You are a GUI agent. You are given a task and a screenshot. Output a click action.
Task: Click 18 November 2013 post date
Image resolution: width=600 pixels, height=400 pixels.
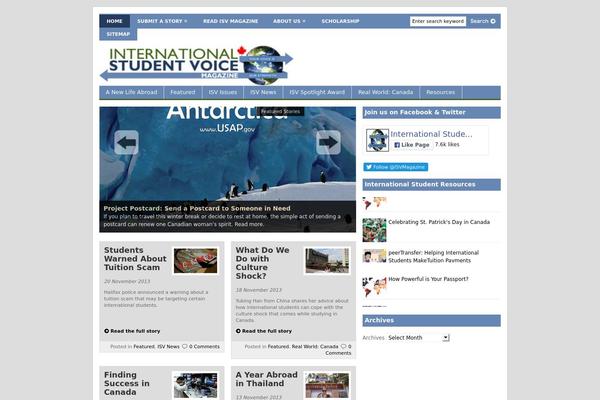(x=259, y=290)
